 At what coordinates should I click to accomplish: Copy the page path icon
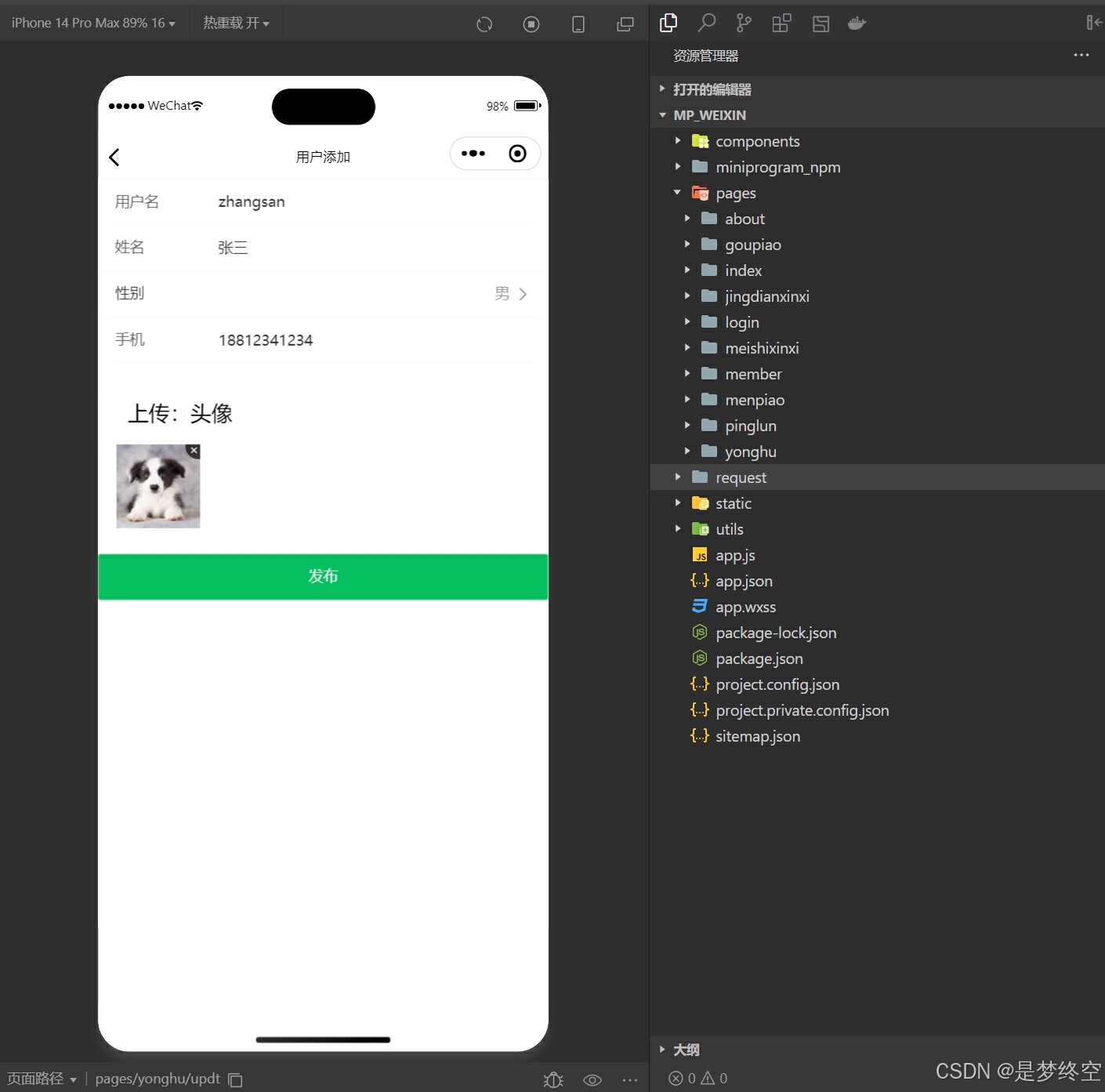[235, 1079]
